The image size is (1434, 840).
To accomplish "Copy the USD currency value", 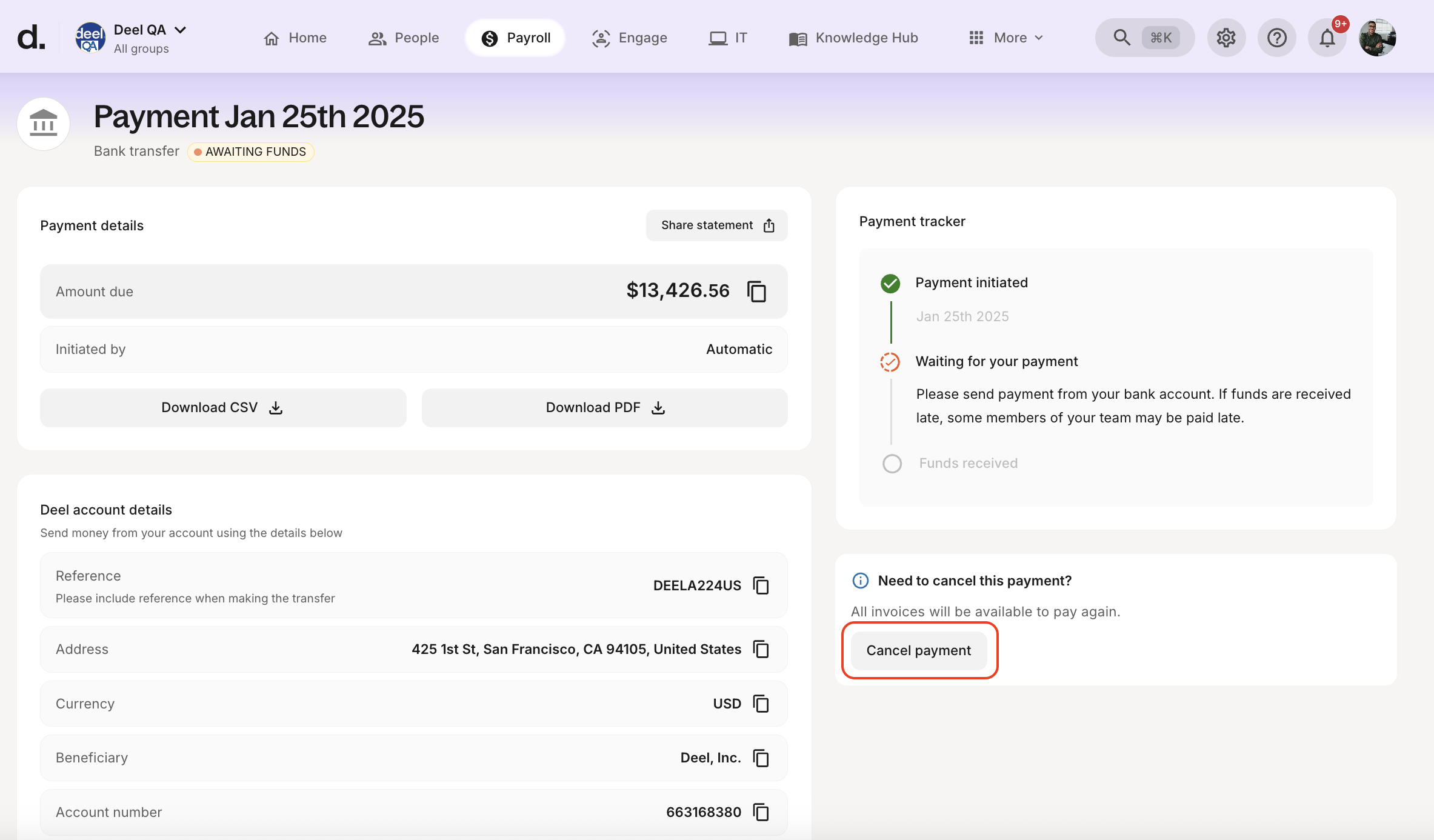I will pyautogui.click(x=761, y=704).
